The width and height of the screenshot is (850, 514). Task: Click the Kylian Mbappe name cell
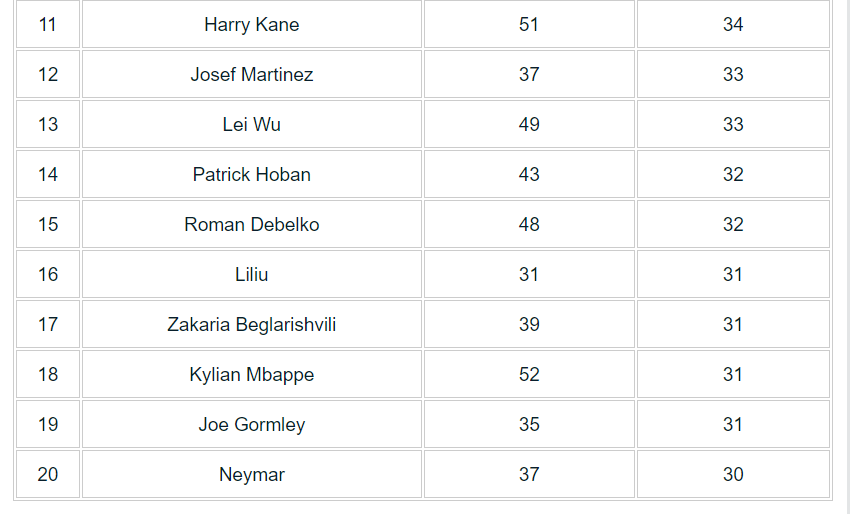click(252, 374)
